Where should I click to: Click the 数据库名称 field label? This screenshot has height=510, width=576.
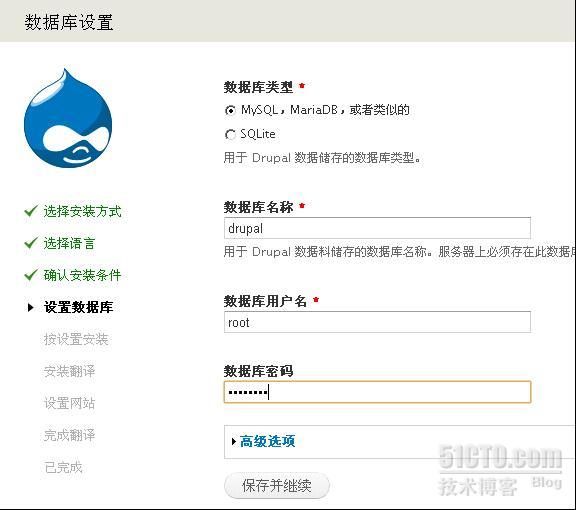258,207
